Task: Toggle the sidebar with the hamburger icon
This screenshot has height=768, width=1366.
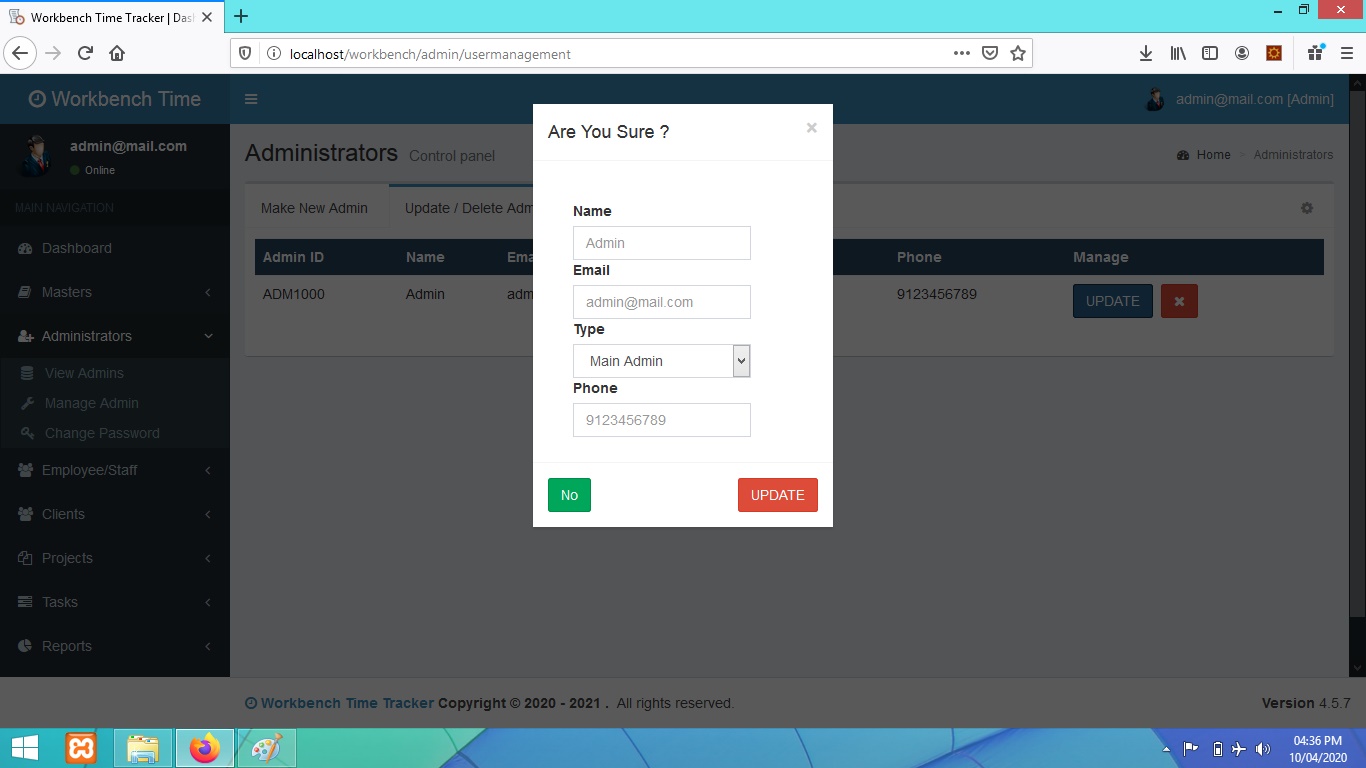Action: pos(251,99)
